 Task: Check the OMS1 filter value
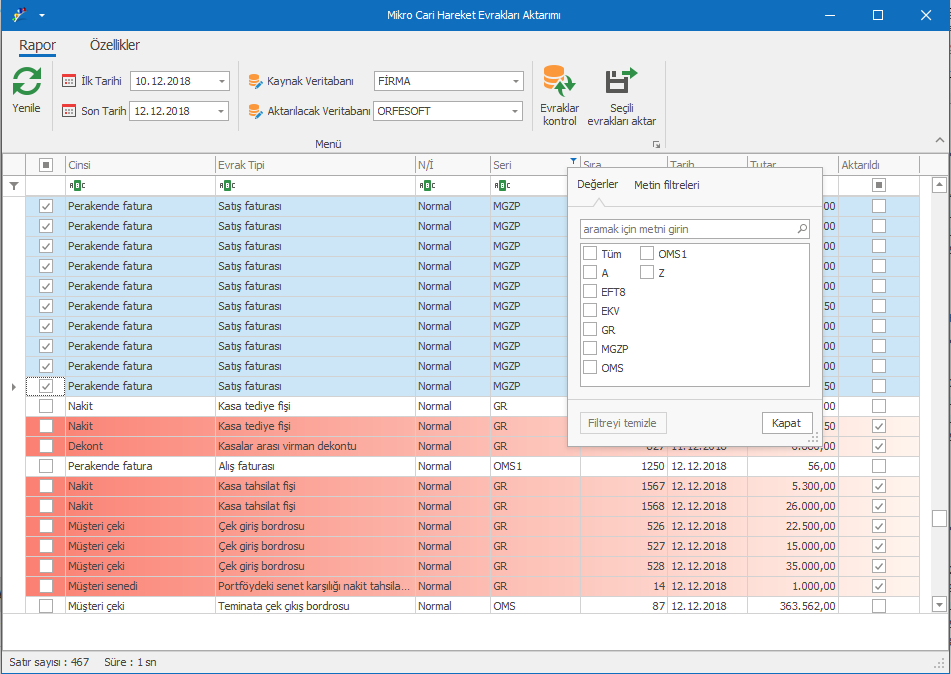click(647, 254)
